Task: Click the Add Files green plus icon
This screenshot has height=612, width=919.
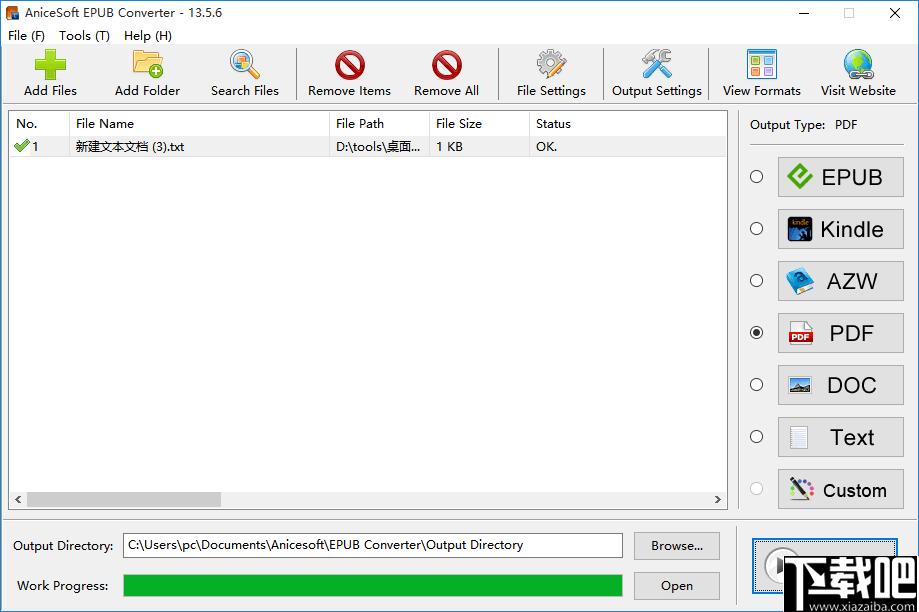Action: [x=50, y=64]
